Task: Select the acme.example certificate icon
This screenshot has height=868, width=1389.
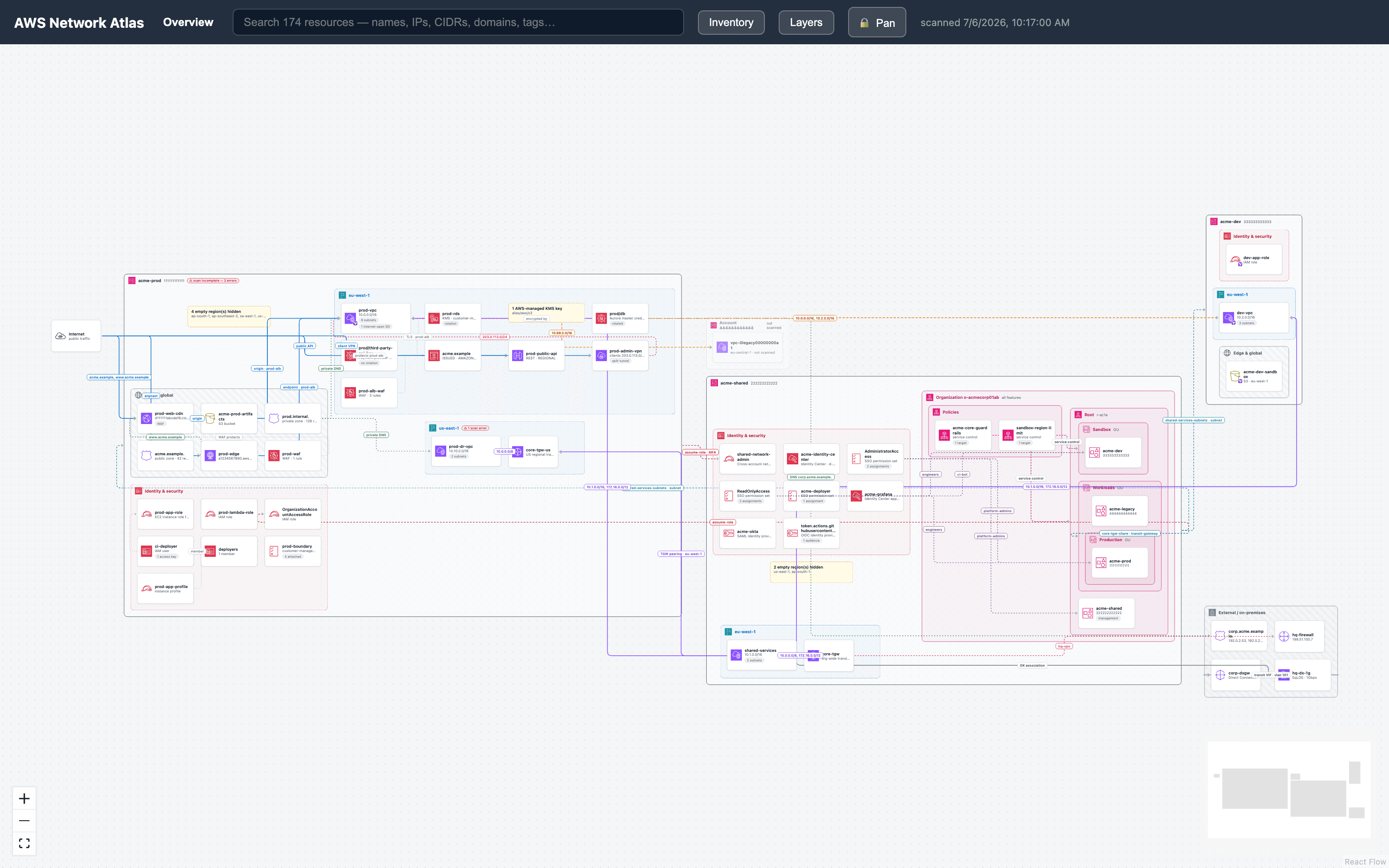Action: click(x=434, y=355)
